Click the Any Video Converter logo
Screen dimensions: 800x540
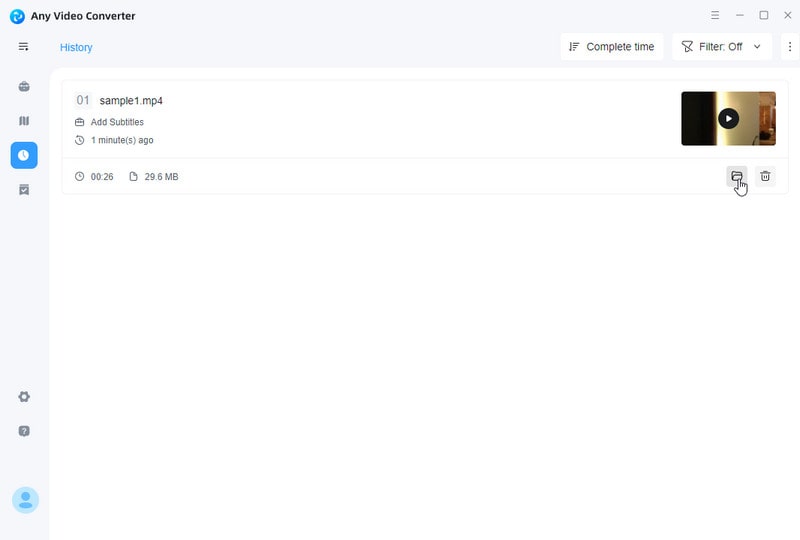tap(17, 16)
